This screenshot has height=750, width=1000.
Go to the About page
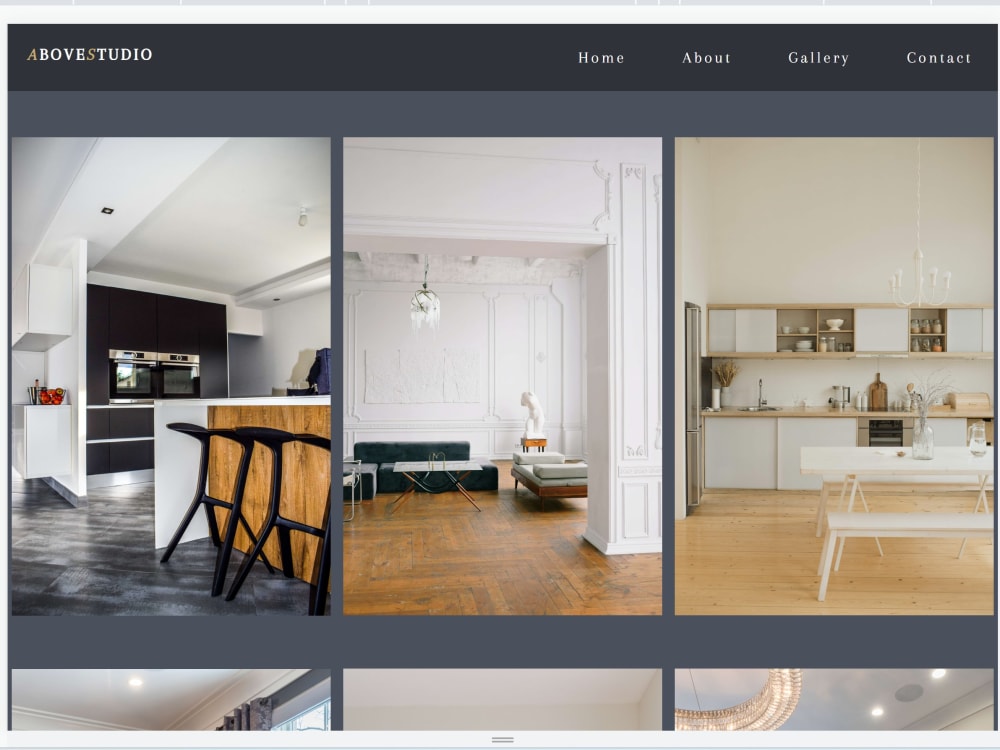pyautogui.click(x=707, y=58)
